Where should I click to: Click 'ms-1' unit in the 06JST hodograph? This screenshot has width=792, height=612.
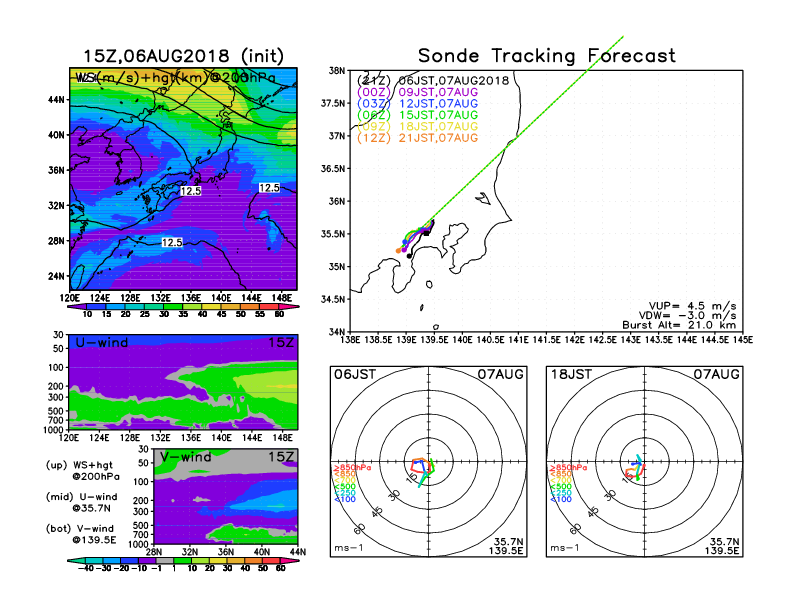coord(349,548)
